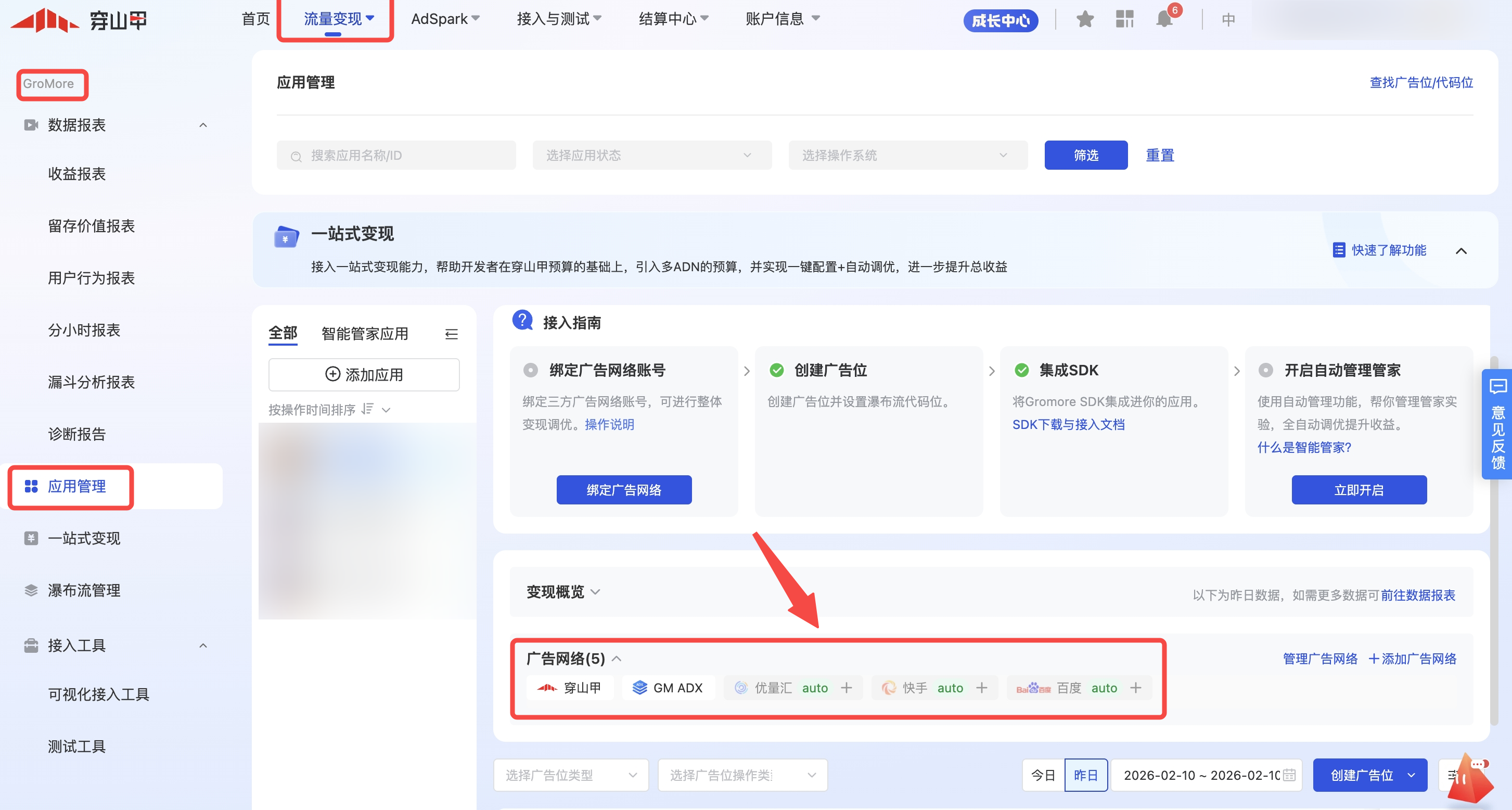Click the 绑定广告网络 button
This screenshot has height=810, width=1512.
(x=623, y=490)
